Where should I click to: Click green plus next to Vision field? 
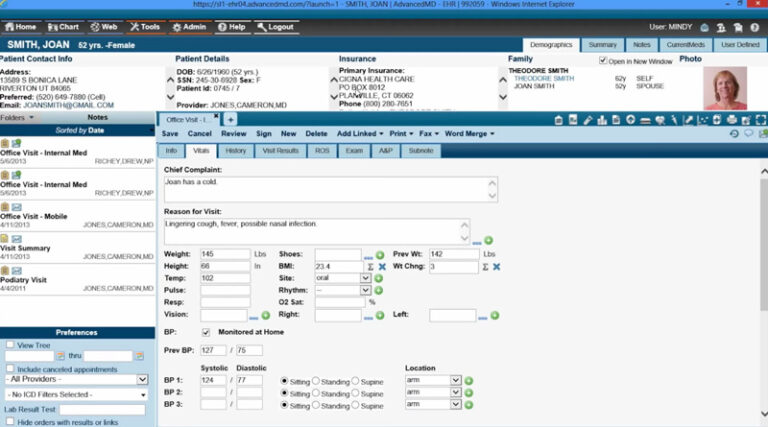(265, 316)
